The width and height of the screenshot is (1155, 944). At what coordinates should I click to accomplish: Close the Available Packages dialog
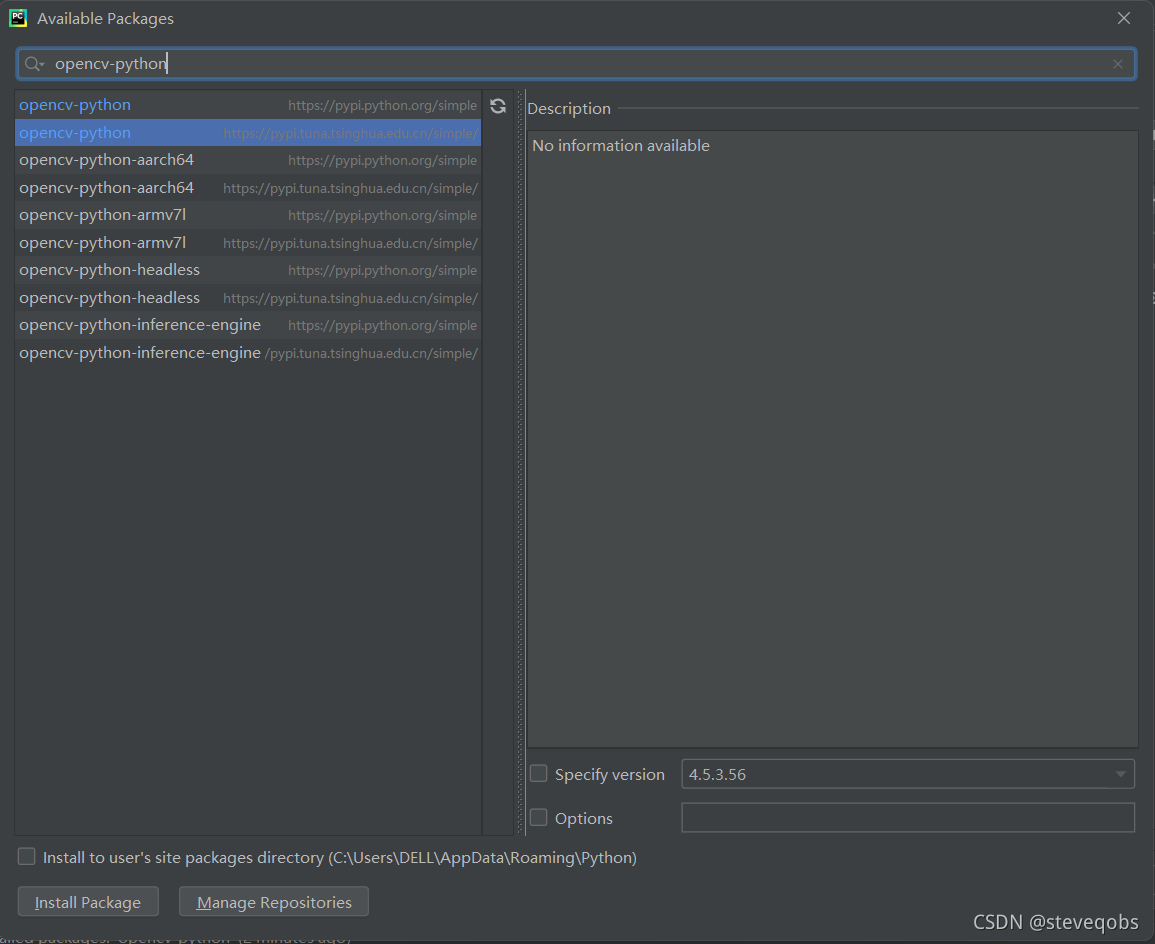[1123, 18]
